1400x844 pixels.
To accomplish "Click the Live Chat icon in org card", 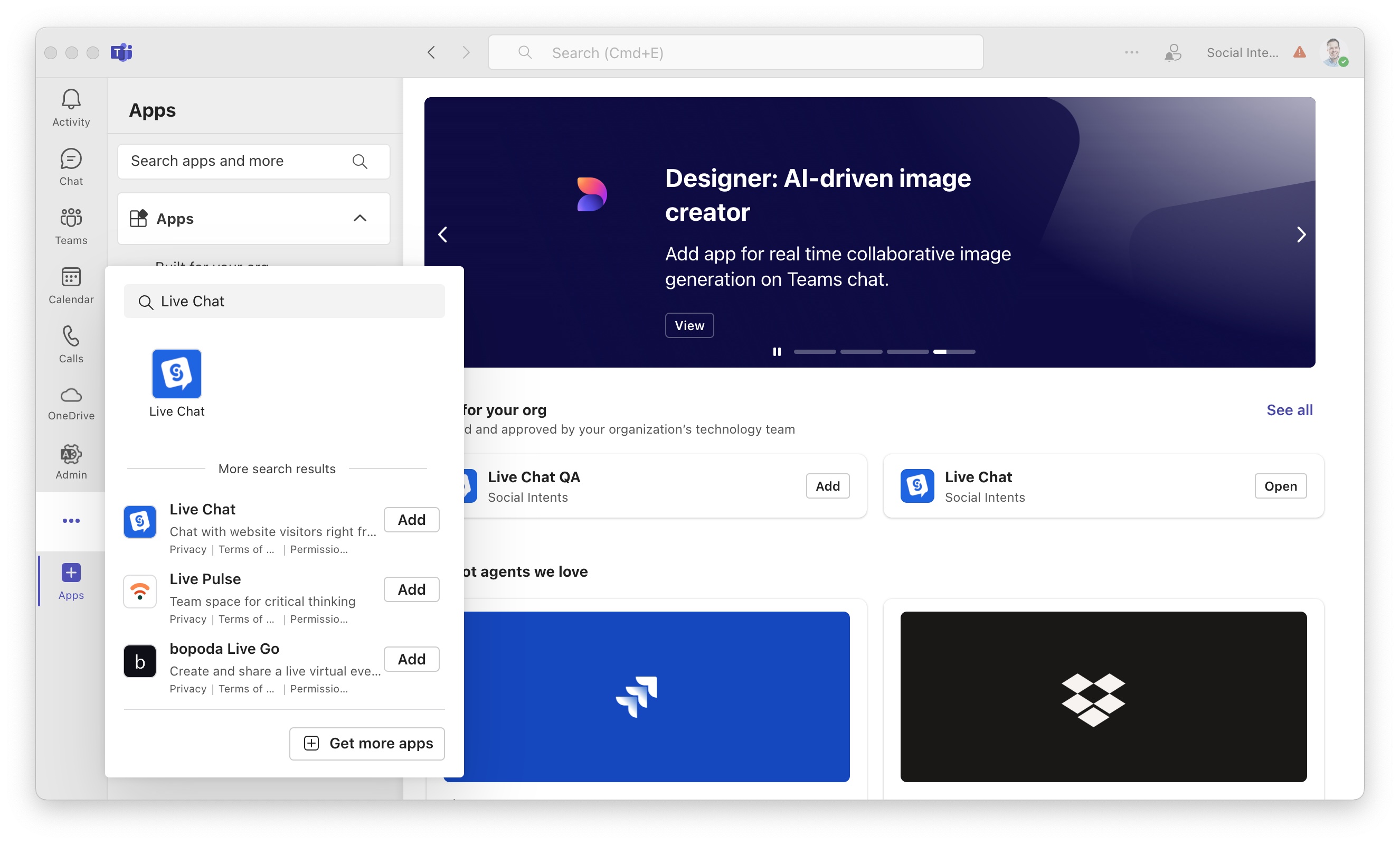I will click(917, 486).
